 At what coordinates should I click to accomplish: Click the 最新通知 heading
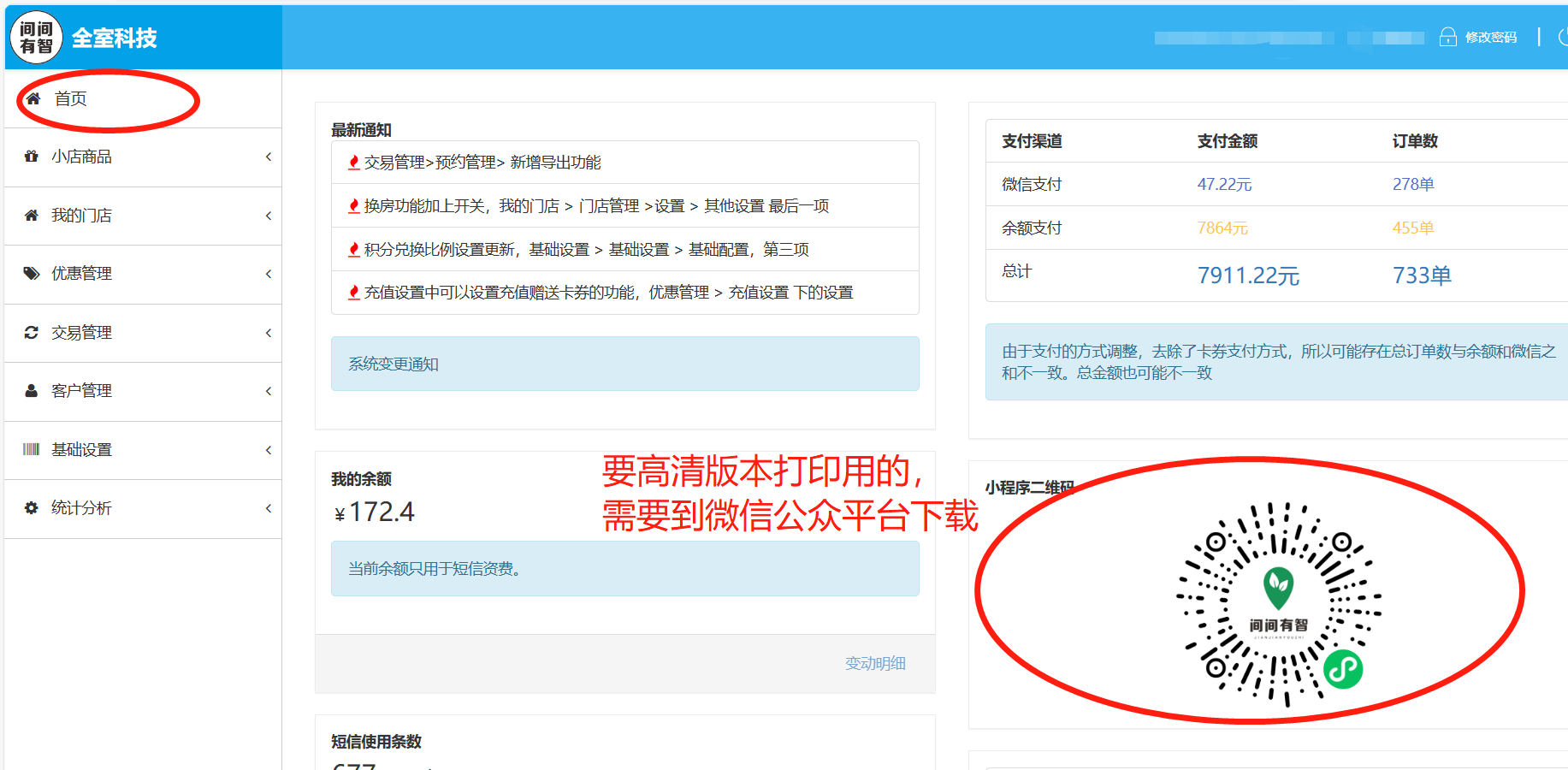[361, 130]
